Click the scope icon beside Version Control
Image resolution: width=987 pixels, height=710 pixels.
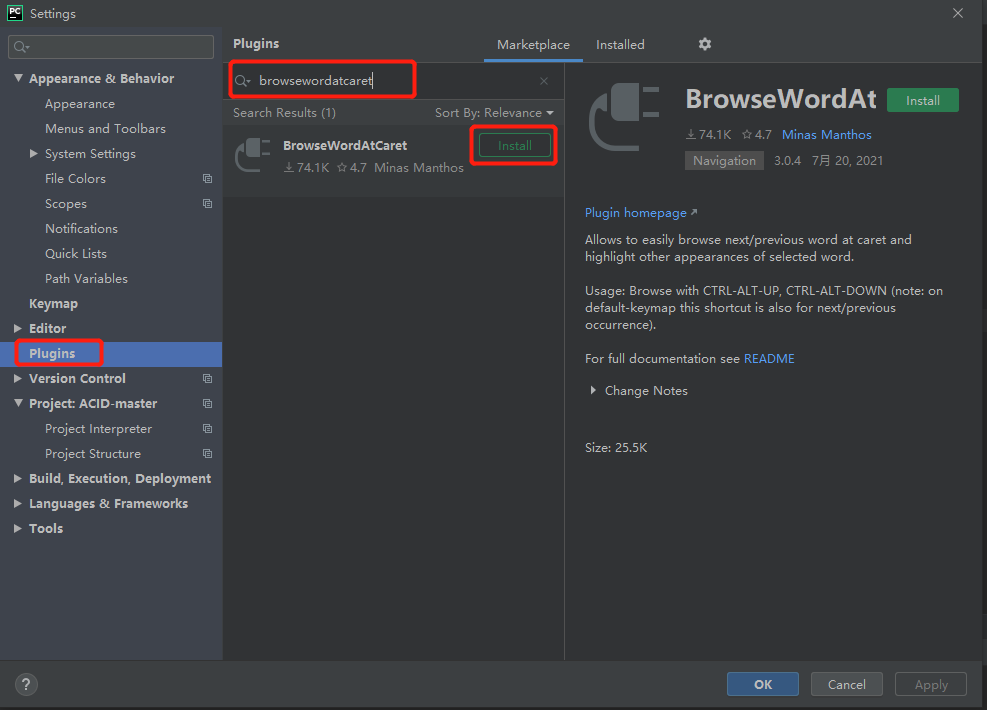(206, 378)
